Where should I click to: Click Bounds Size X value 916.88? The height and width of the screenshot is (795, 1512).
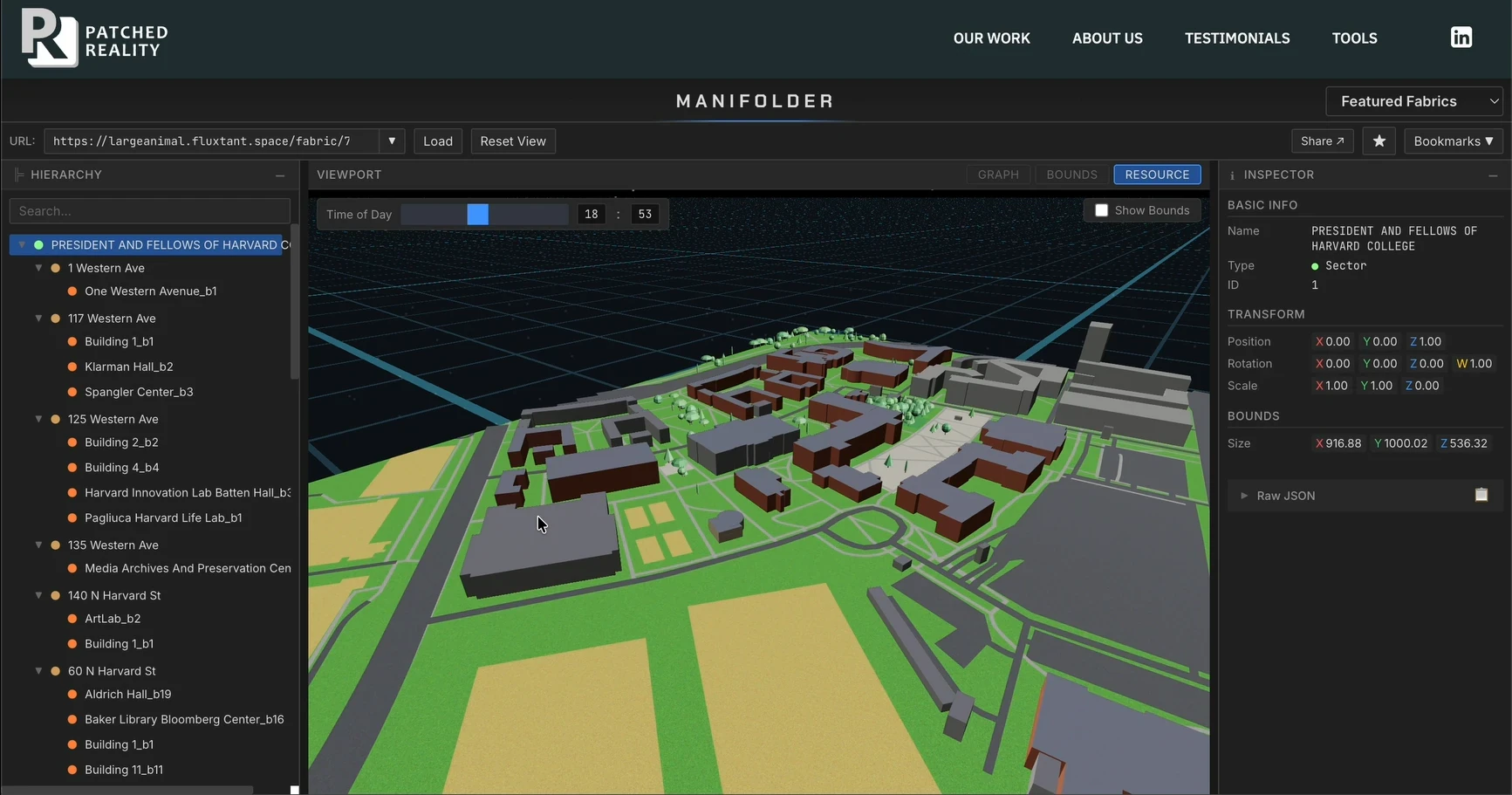coord(1338,443)
